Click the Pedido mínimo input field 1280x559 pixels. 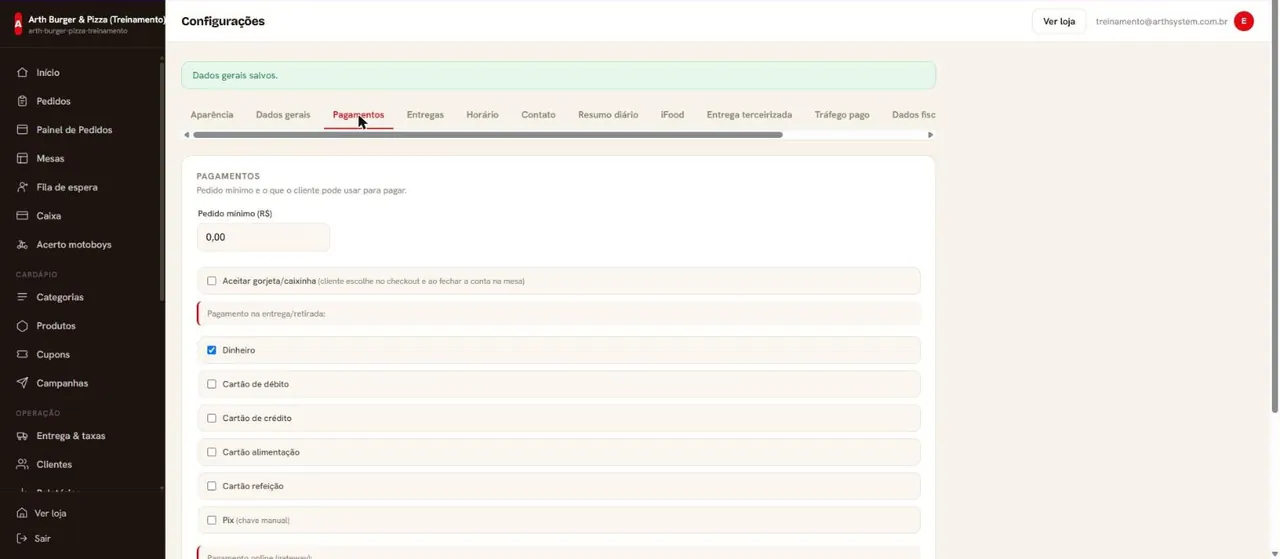pos(263,237)
